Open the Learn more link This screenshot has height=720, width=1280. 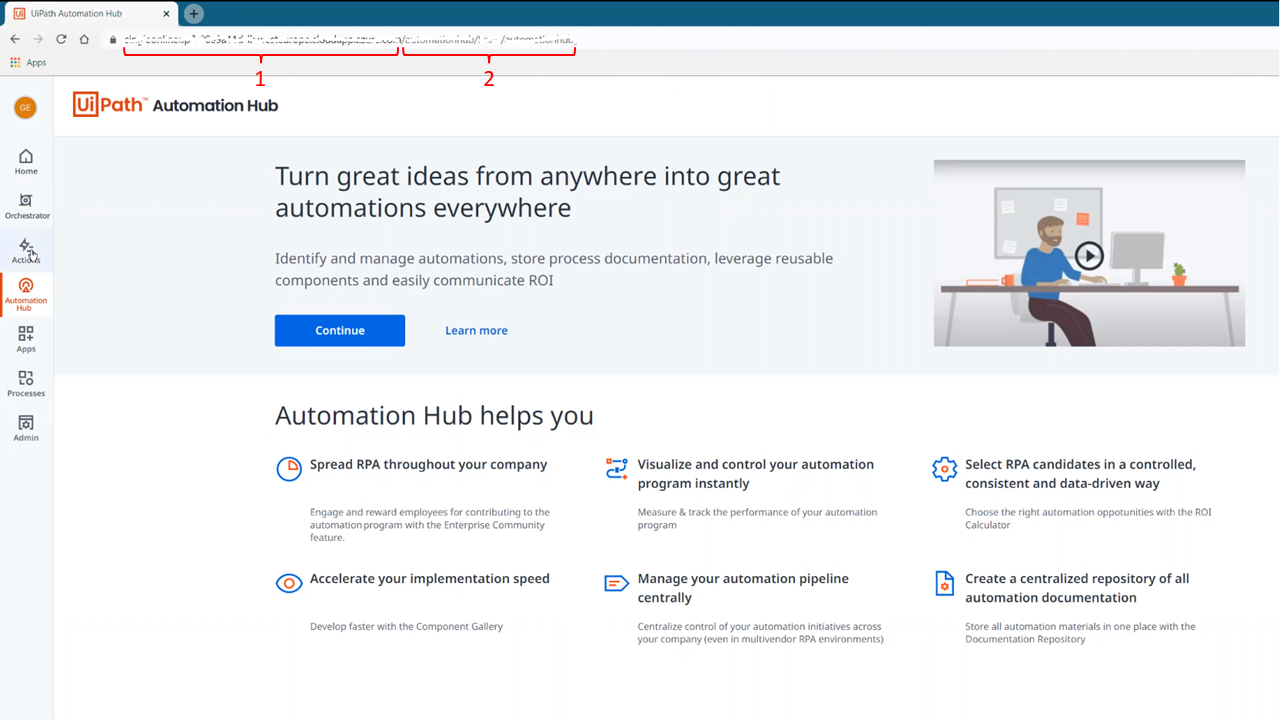pyautogui.click(x=476, y=330)
